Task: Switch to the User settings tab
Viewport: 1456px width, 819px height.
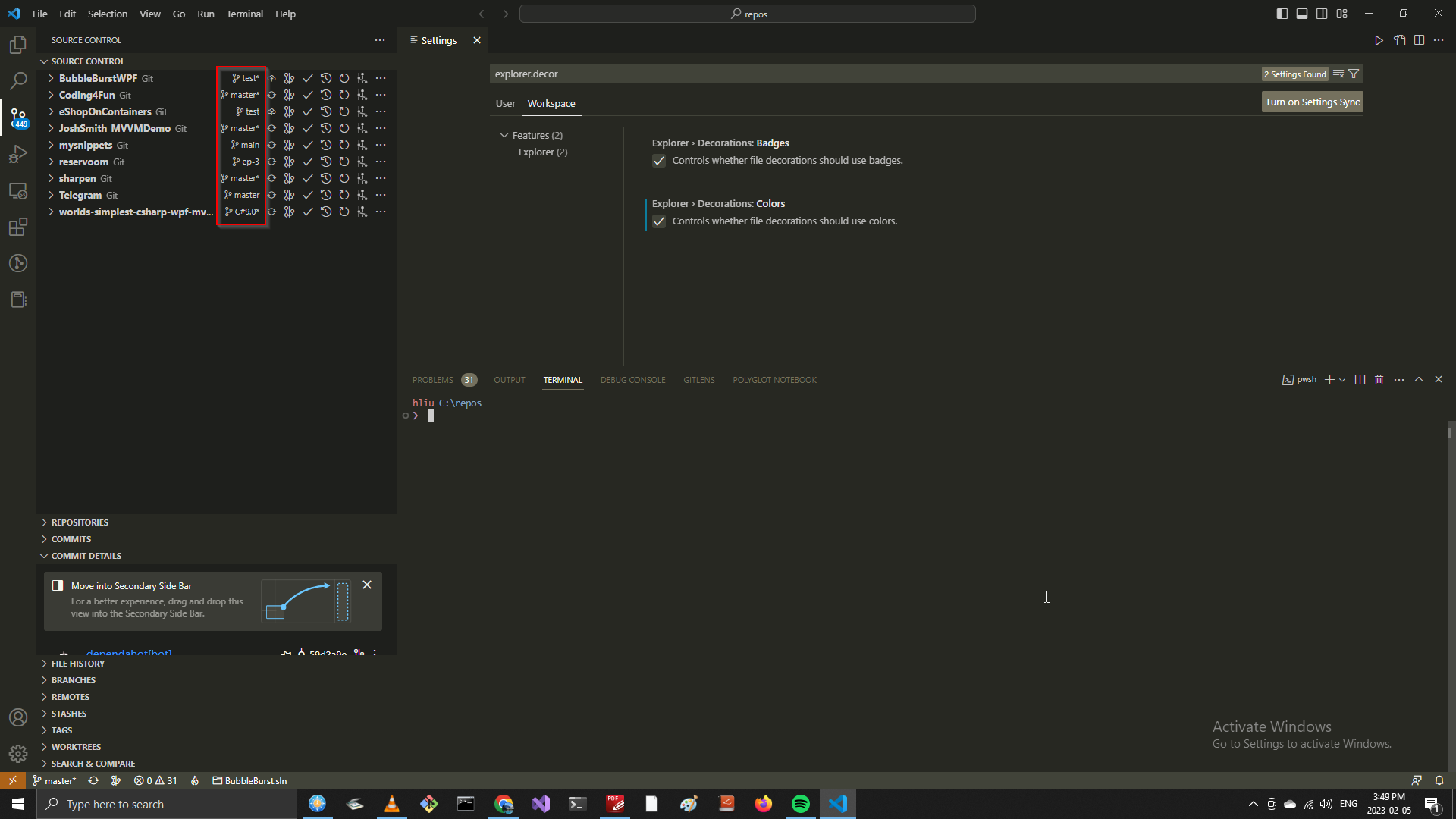Action: point(505,103)
